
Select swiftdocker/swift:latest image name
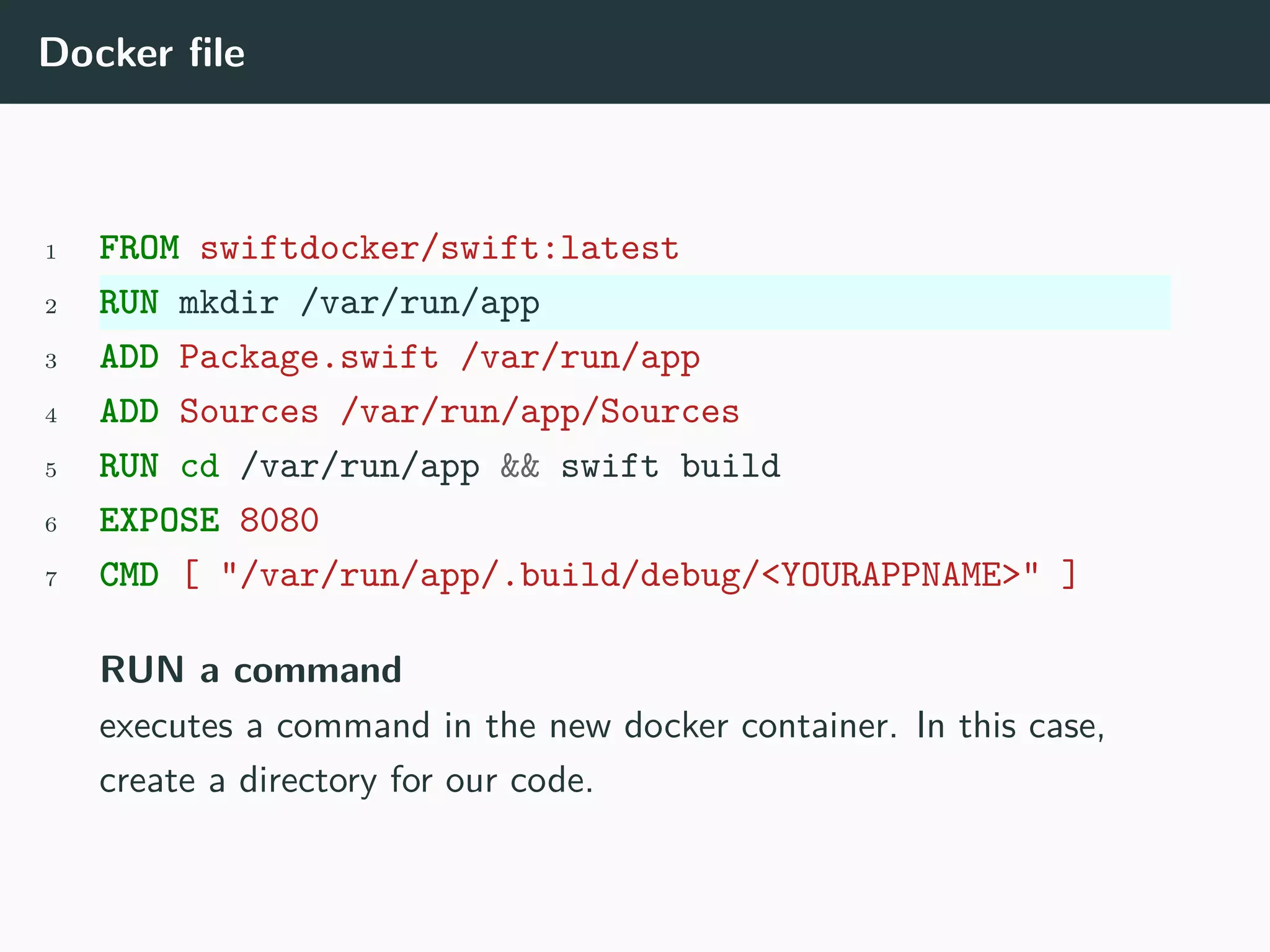439,249
